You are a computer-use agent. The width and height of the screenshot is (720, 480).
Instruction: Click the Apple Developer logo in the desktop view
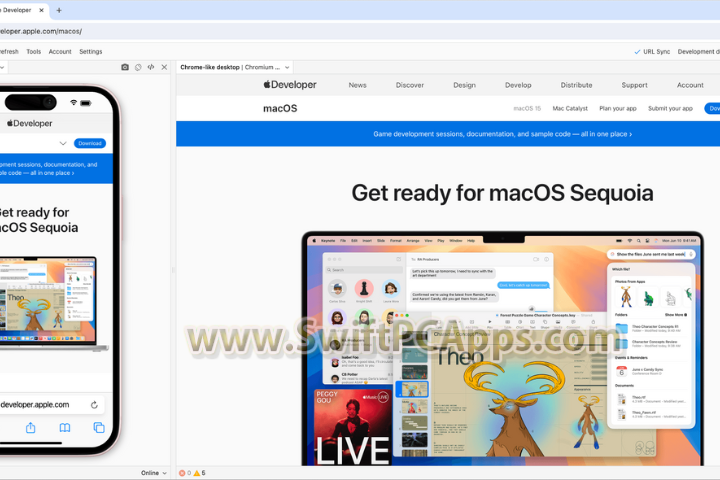pos(290,85)
